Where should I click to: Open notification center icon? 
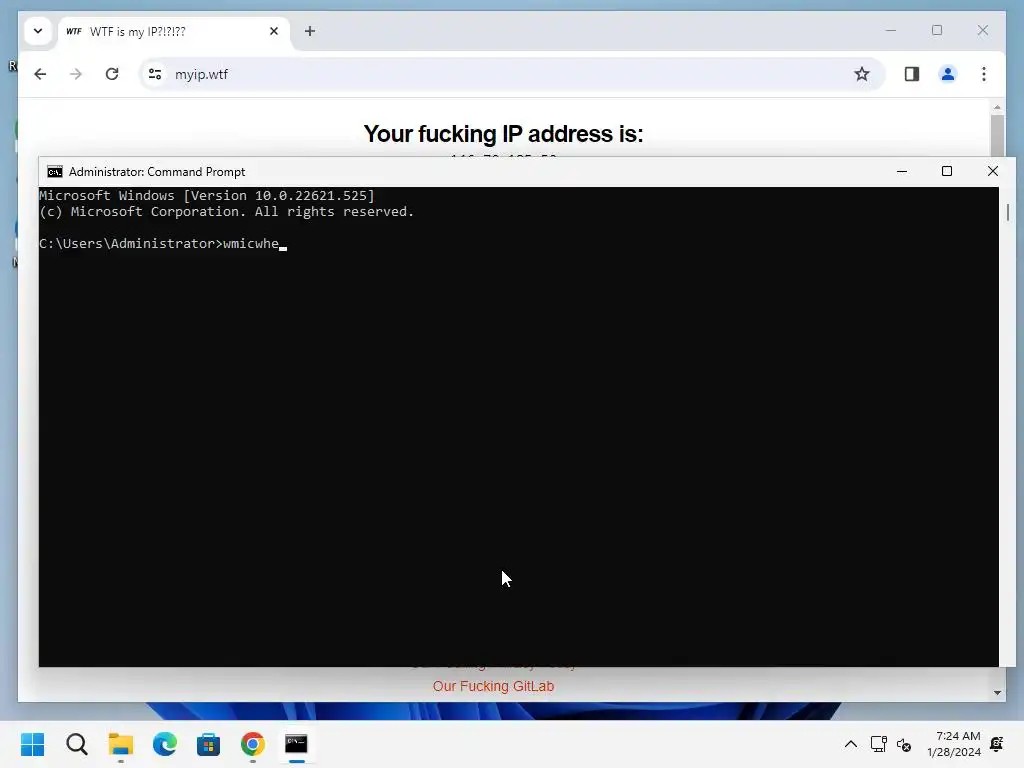pyautogui.click(x=997, y=744)
